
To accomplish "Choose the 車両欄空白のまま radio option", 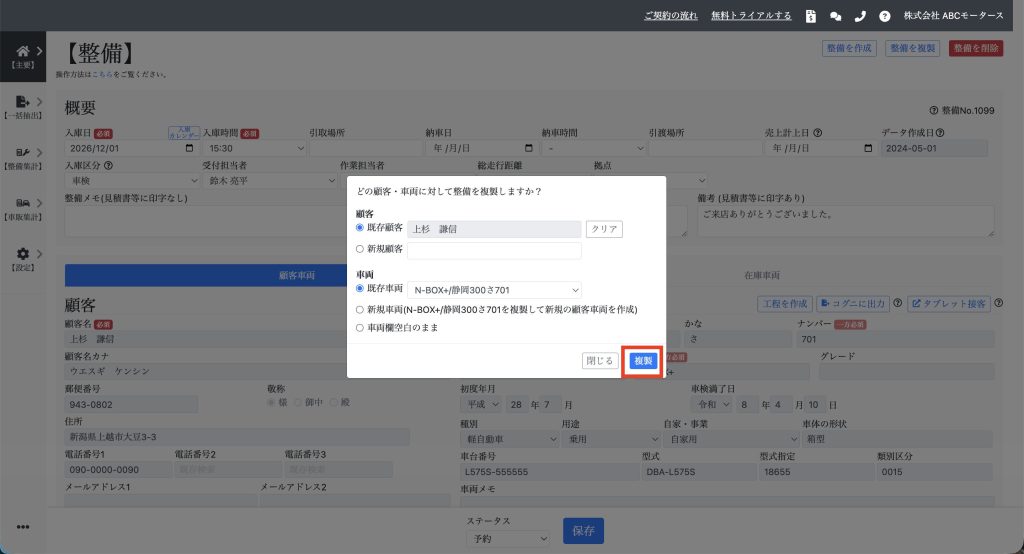I will point(360,327).
